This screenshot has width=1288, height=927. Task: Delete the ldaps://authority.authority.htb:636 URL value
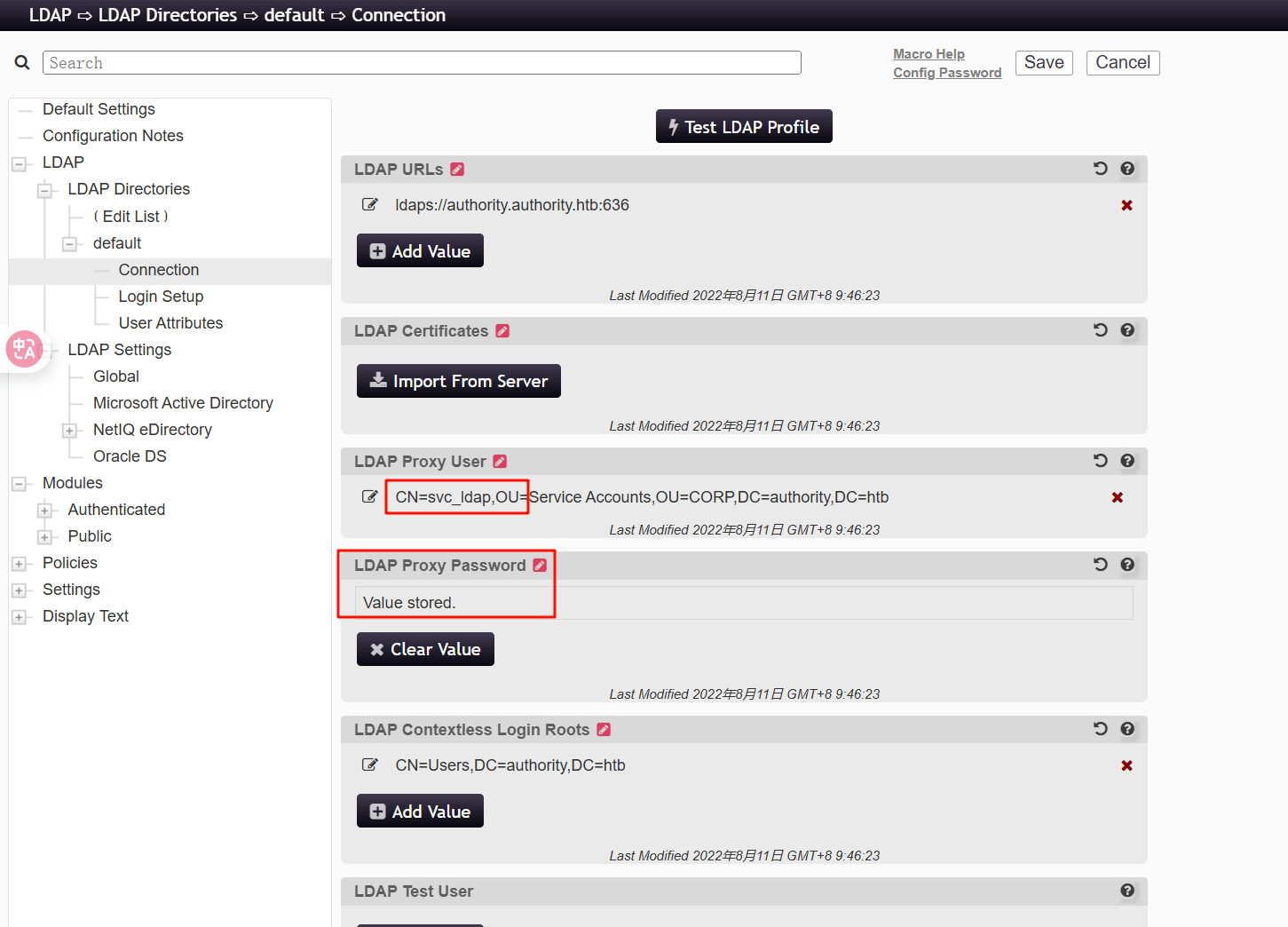pos(1126,205)
